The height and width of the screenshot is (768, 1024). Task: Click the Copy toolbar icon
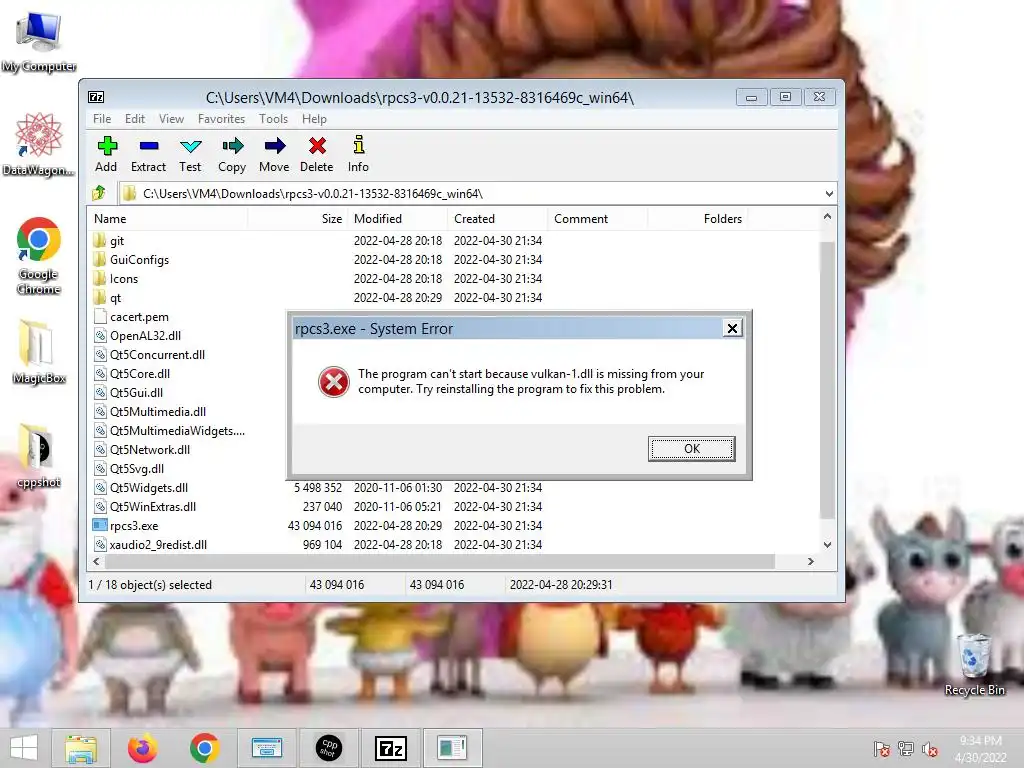[x=232, y=146]
